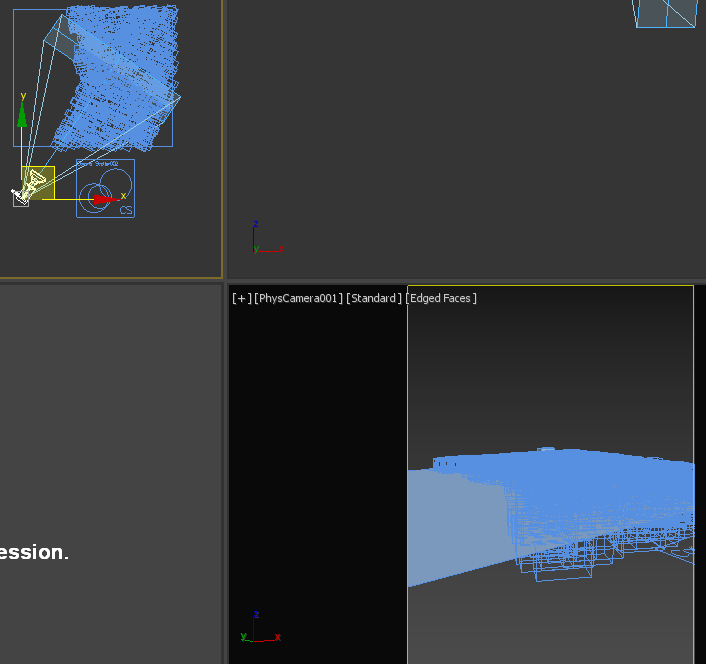Grab the green Y-axis arrow of the move gizmo

pos(22,115)
